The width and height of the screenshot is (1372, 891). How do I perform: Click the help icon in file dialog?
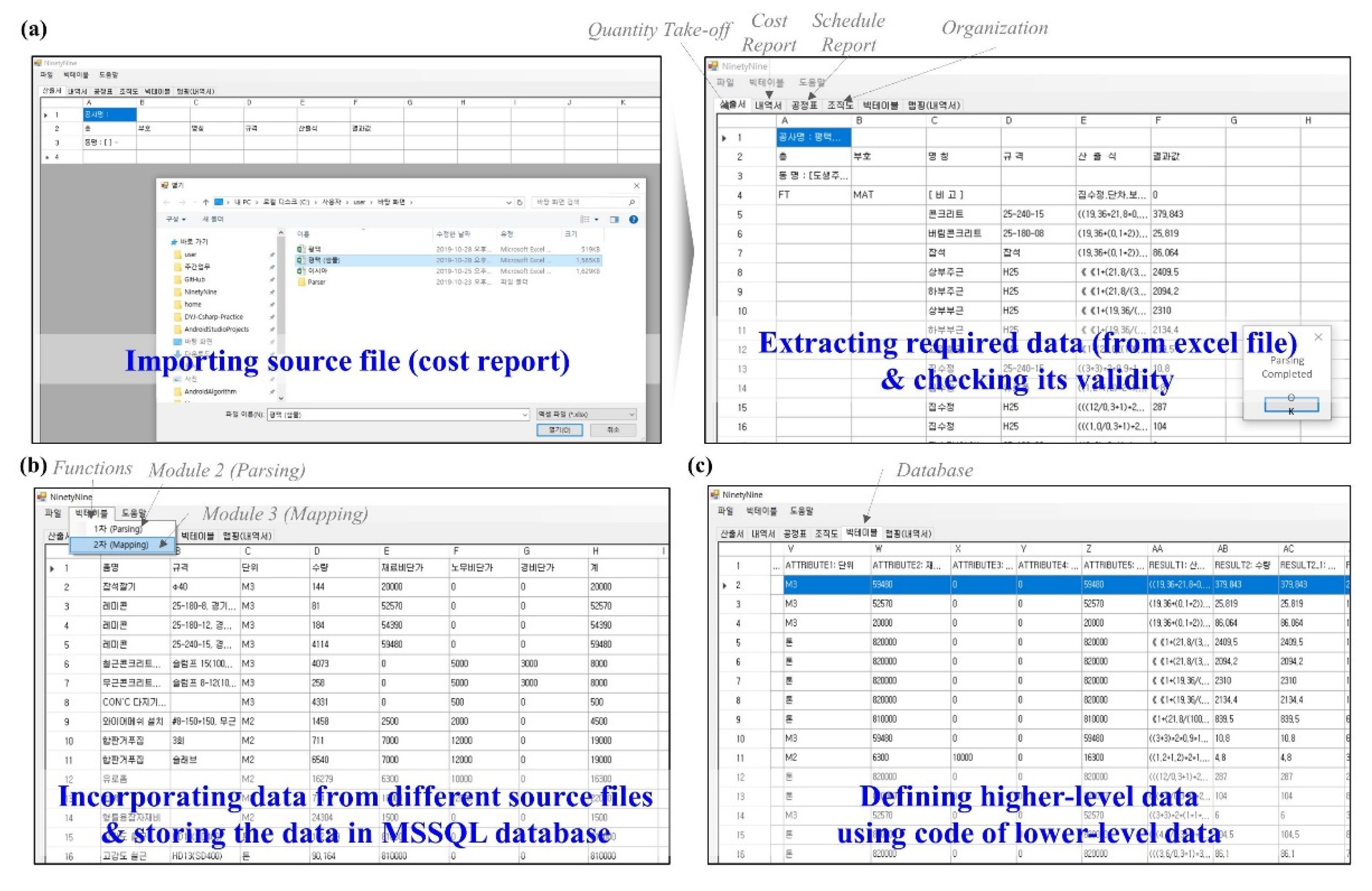click(x=633, y=220)
